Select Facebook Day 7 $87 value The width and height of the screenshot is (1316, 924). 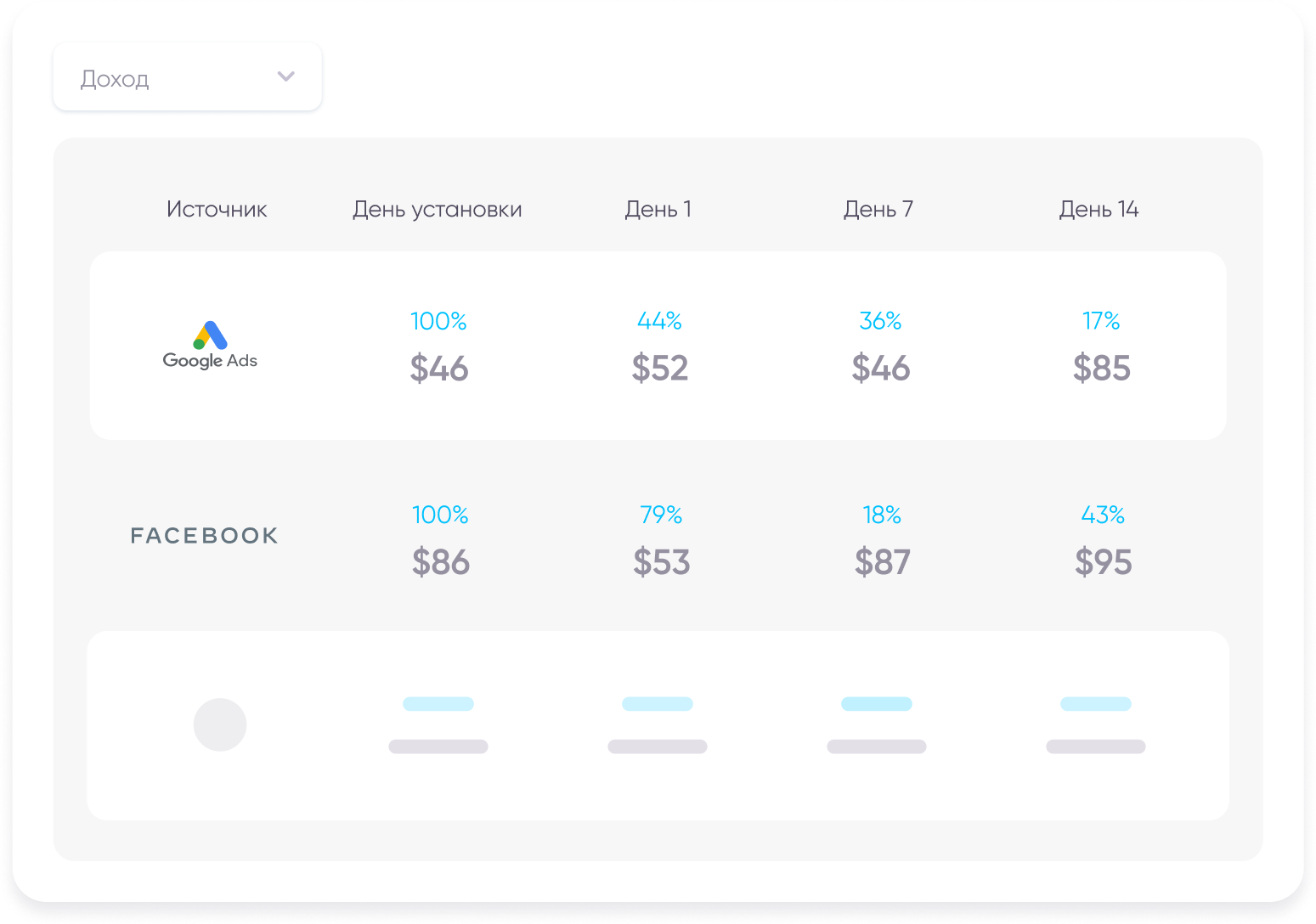pos(882,562)
